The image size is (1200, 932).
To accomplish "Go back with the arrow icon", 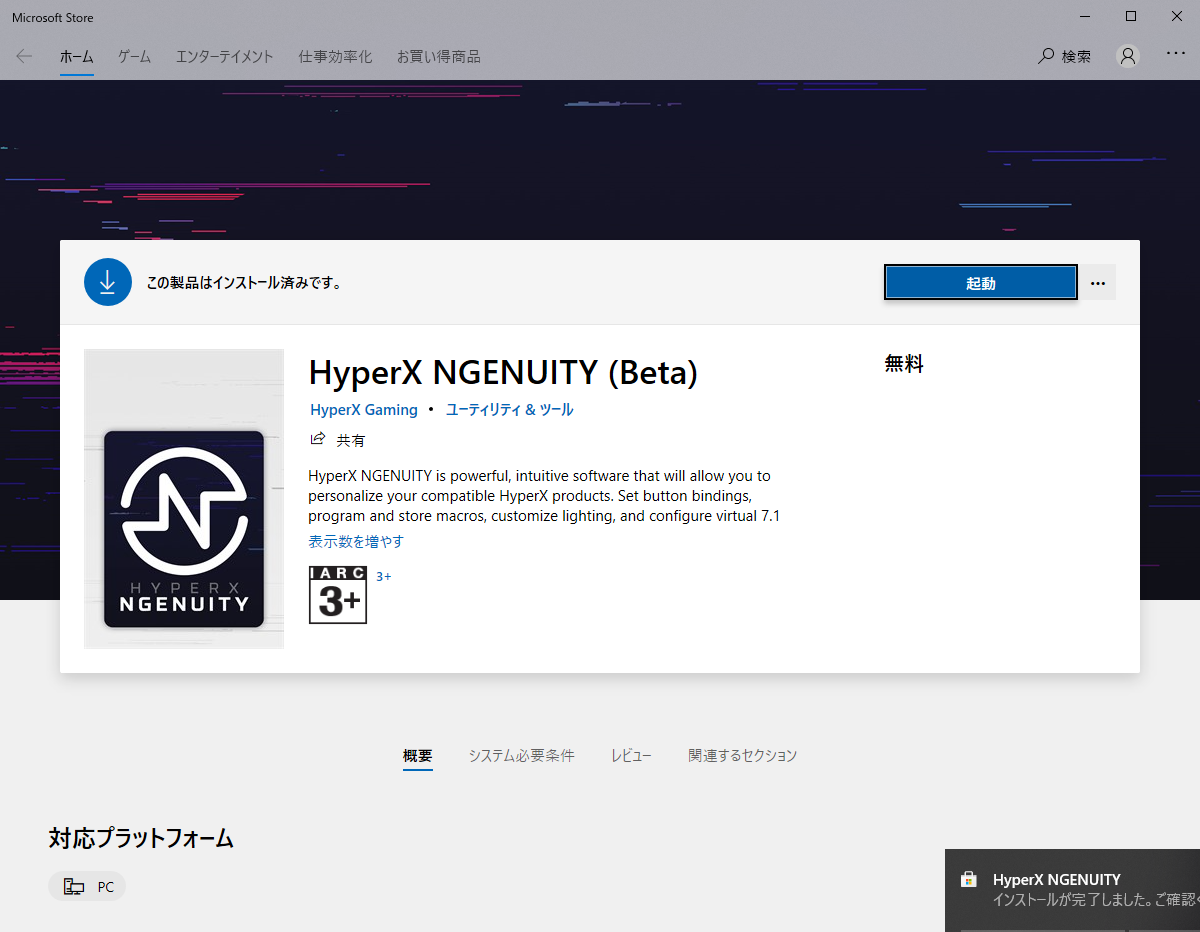I will click(24, 56).
